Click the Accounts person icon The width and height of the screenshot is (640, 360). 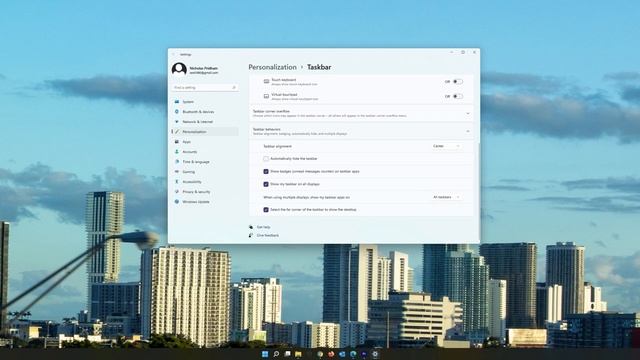[x=177, y=151]
